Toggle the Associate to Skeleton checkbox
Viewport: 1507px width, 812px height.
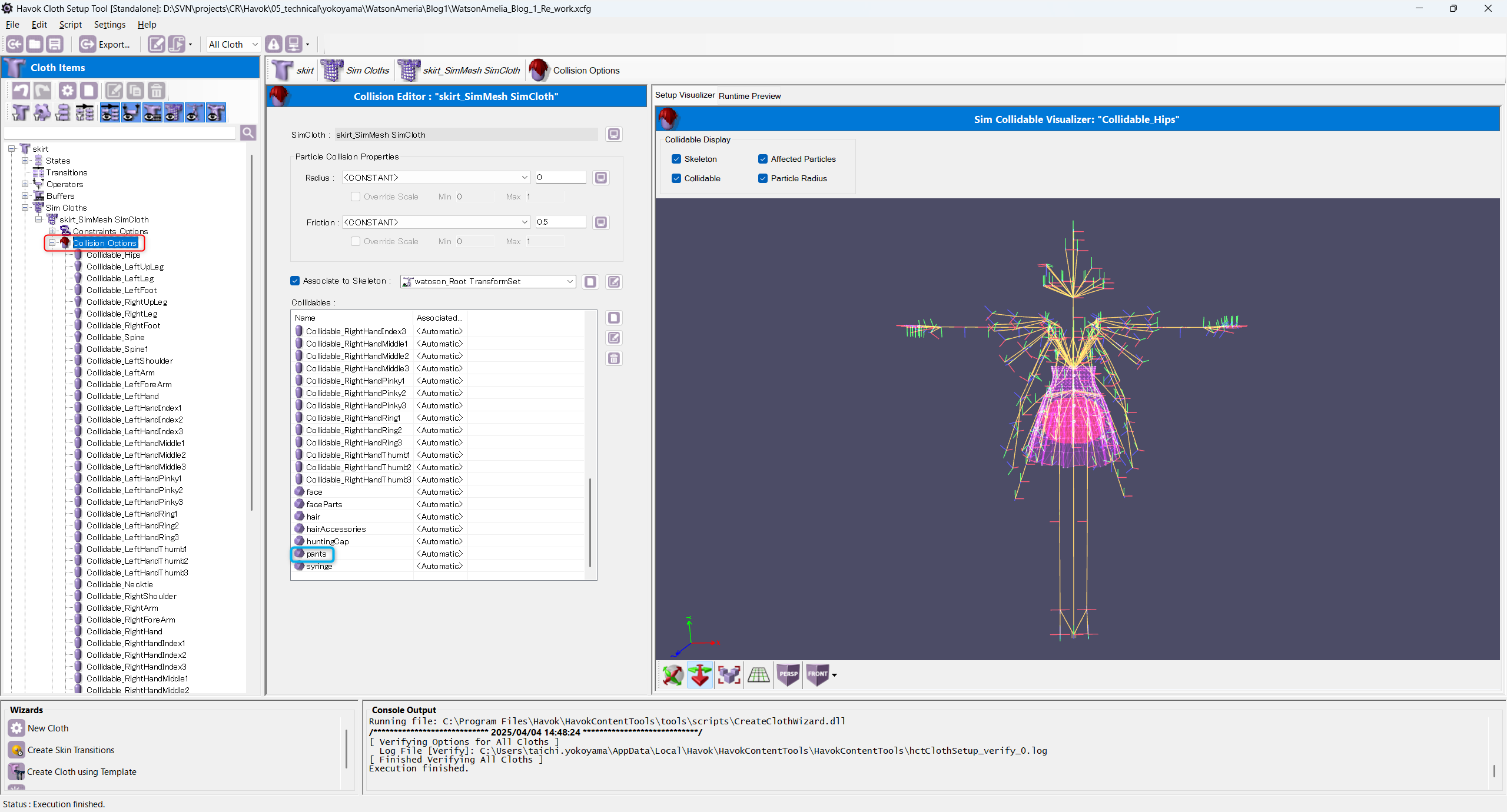(x=295, y=281)
